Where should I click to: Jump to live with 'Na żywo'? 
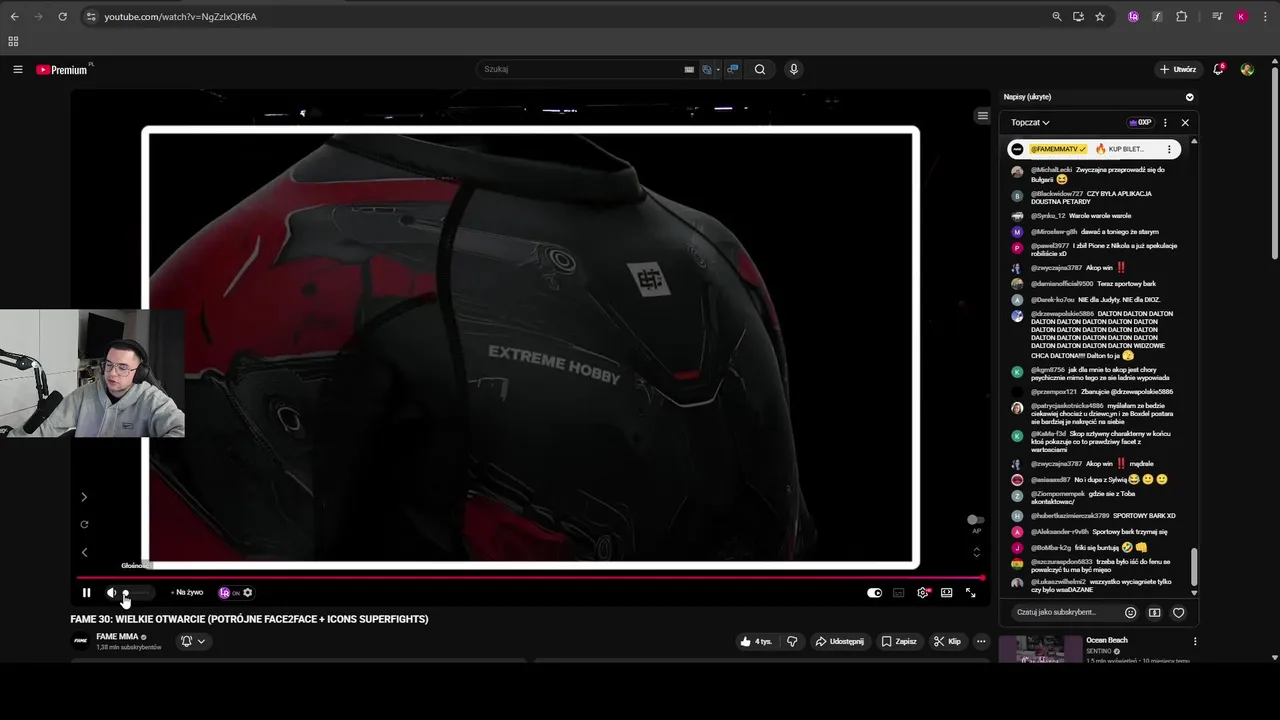point(187,593)
